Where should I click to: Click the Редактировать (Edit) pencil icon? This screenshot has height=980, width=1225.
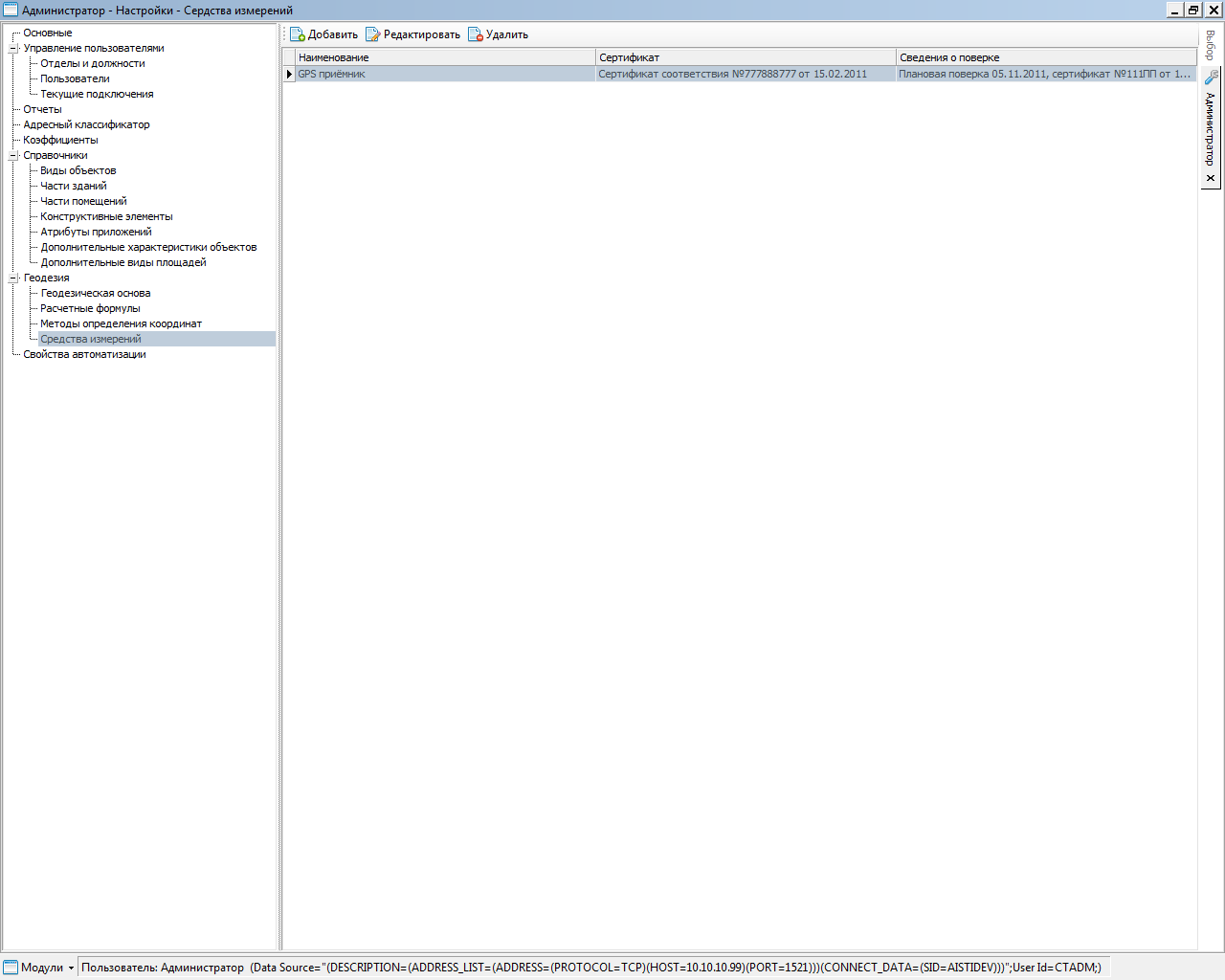point(373,34)
